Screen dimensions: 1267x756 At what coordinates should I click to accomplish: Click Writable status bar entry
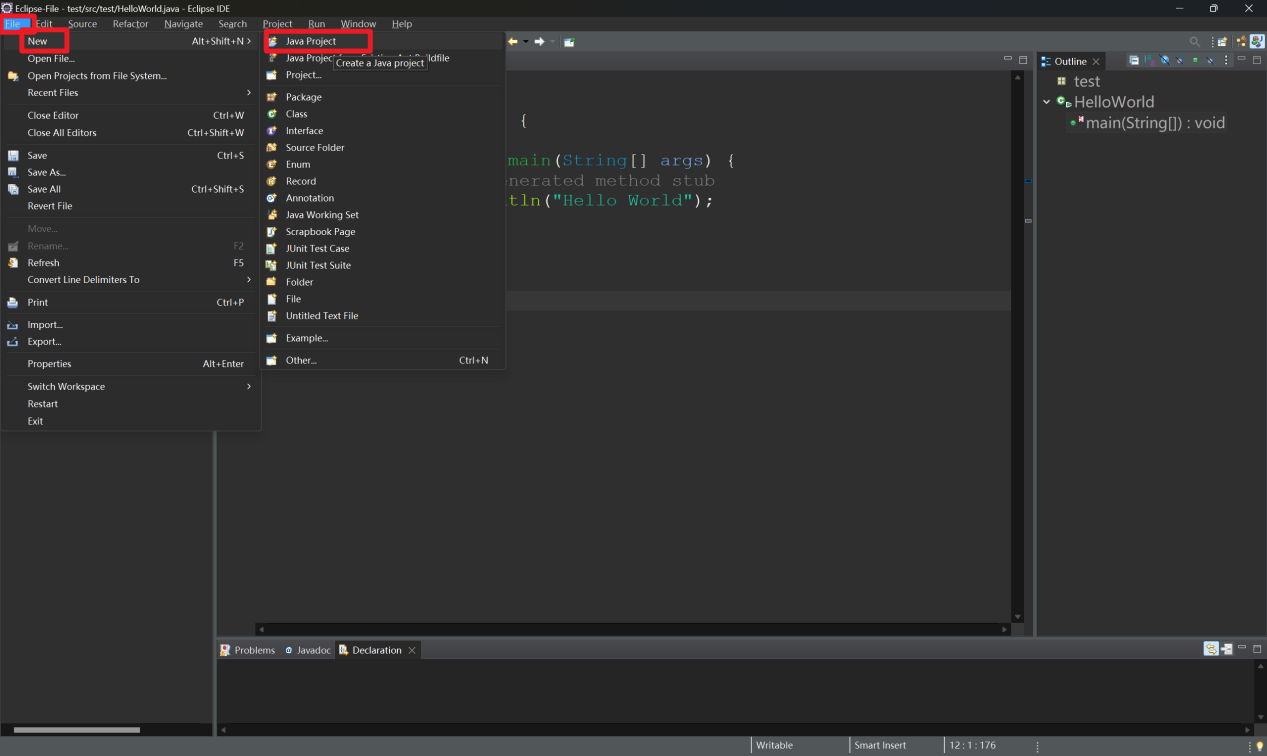[x=774, y=746]
